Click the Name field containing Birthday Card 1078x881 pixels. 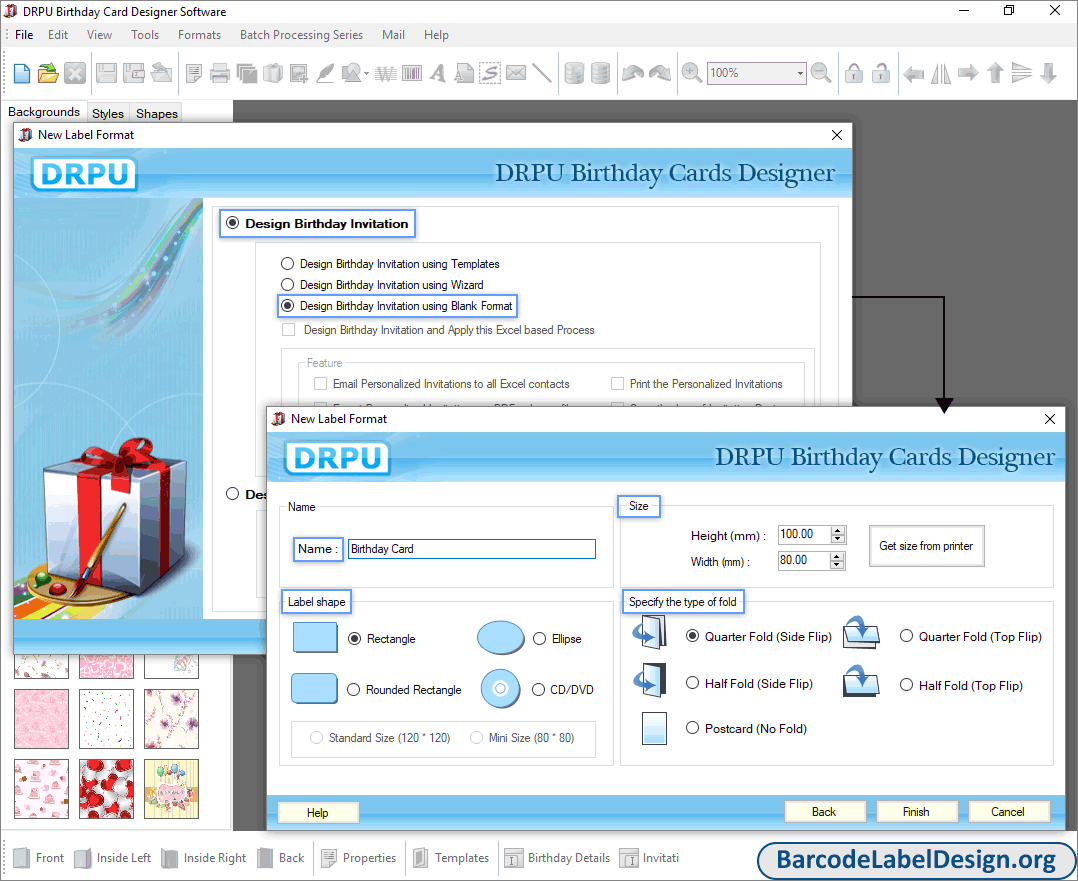point(472,549)
